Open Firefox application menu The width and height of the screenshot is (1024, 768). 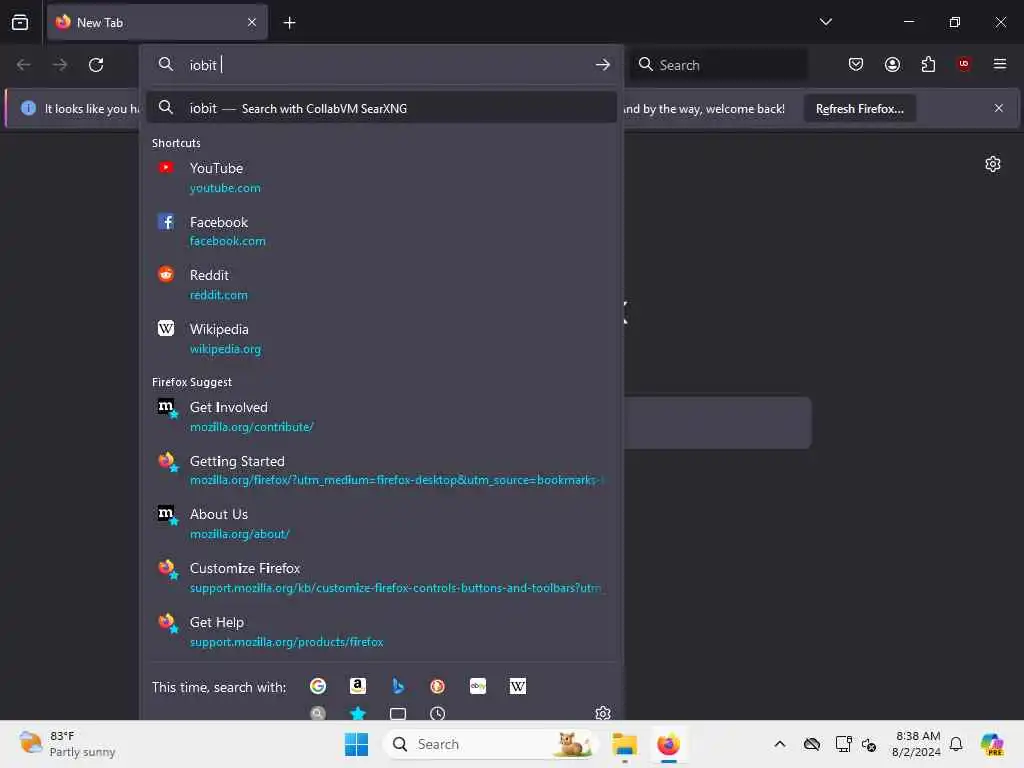click(x=1000, y=64)
